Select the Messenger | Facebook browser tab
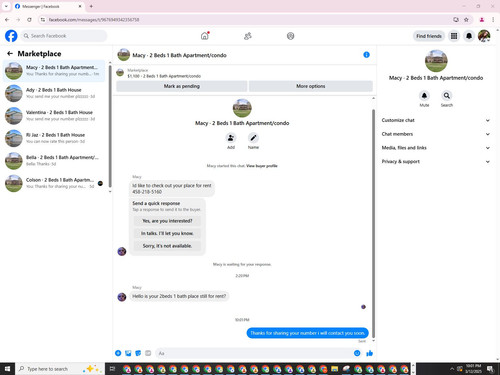500x375 pixels. pyautogui.click(x=48, y=6)
